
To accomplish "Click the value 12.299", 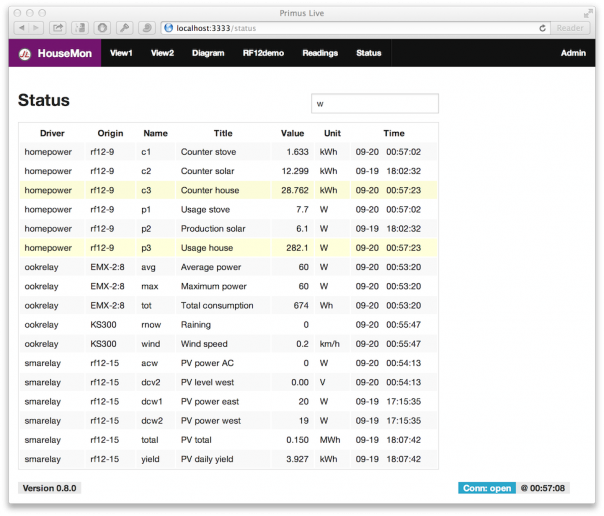I will 295,171.
